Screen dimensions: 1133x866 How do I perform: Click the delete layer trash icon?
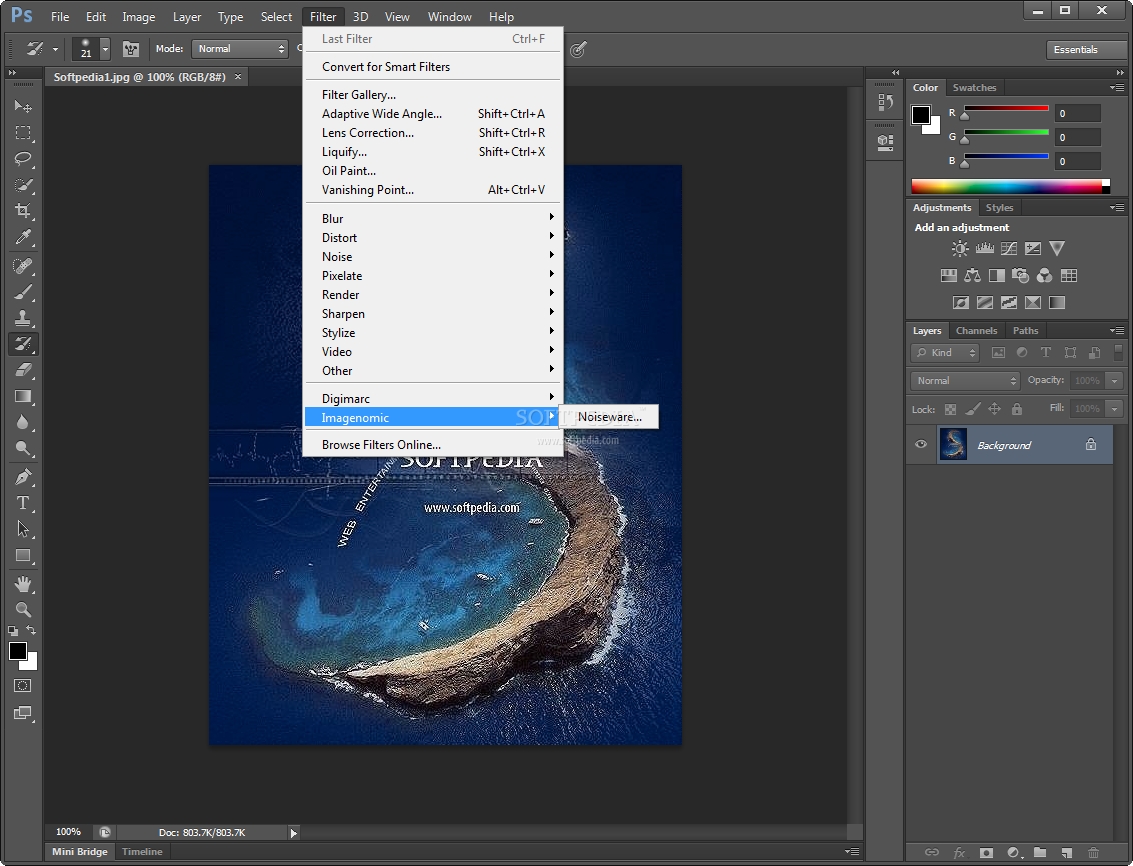pos(1093,853)
